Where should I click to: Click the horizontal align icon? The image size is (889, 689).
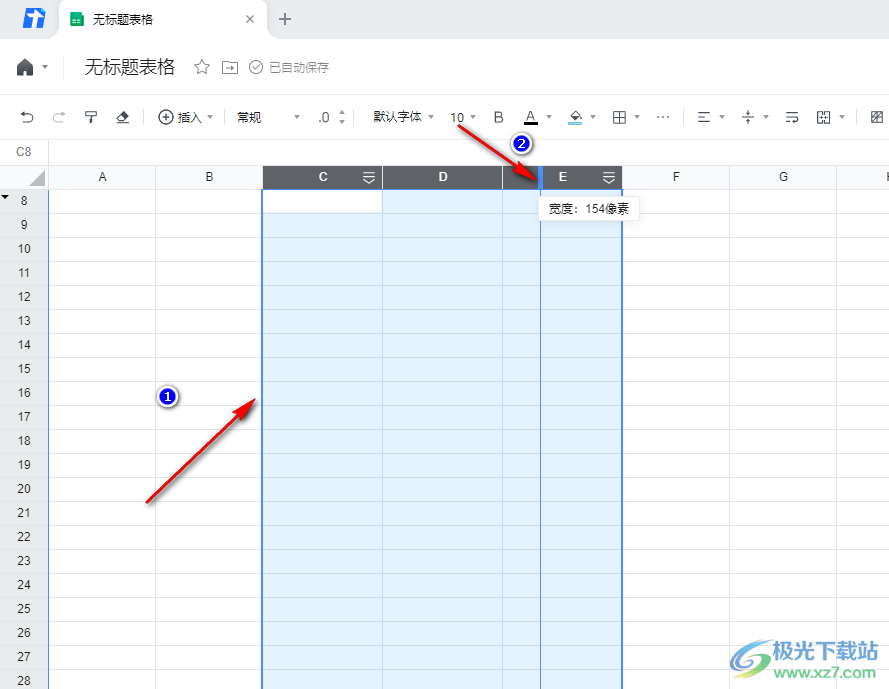[x=704, y=117]
